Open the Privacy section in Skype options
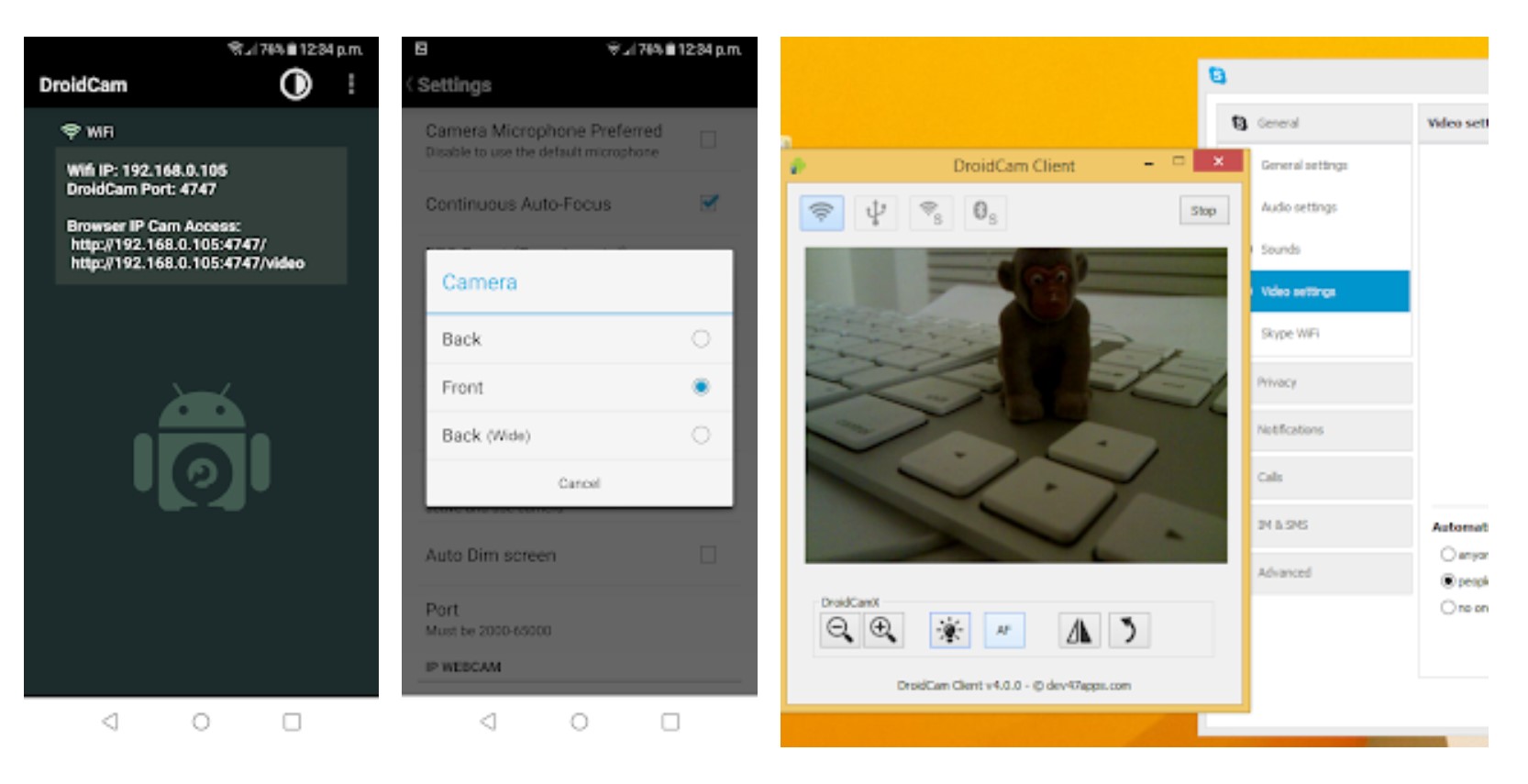 (1332, 382)
